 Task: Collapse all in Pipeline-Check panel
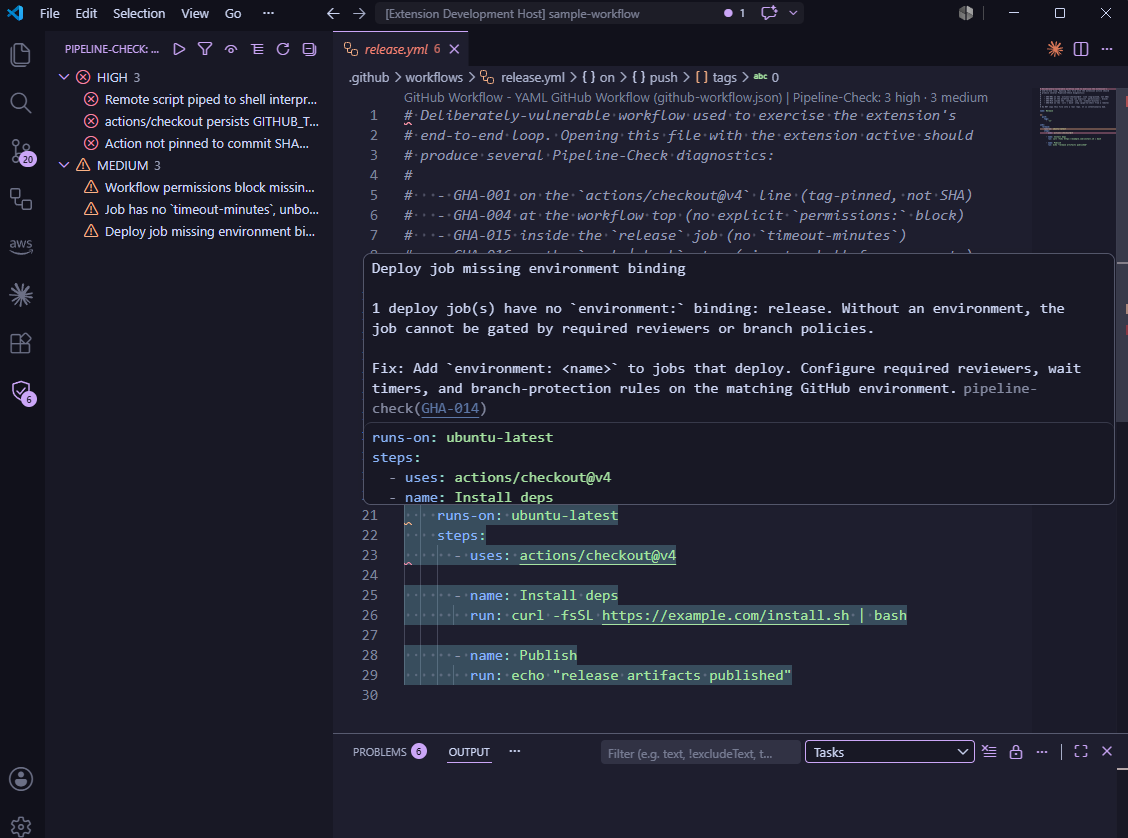[309, 49]
